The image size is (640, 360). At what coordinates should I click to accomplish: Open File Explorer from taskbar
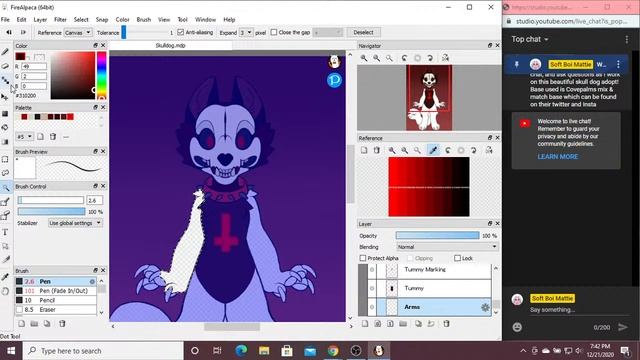coord(264,351)
